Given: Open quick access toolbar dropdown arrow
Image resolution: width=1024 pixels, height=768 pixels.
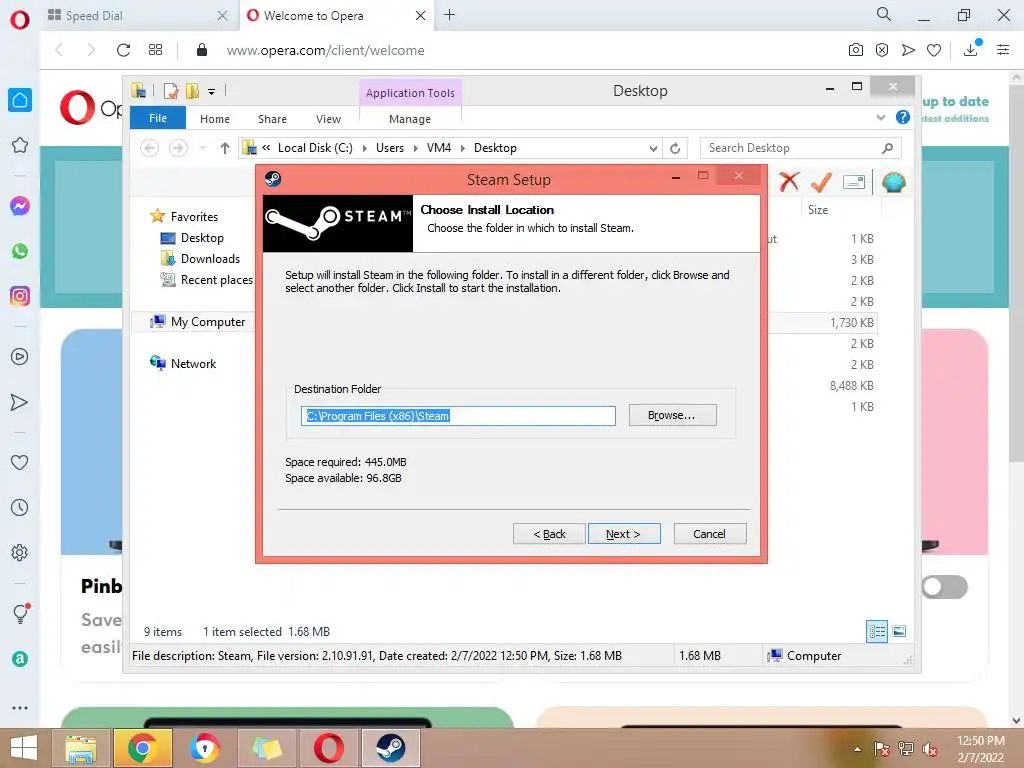Looking at the screenshot, I should coord(212,91).
